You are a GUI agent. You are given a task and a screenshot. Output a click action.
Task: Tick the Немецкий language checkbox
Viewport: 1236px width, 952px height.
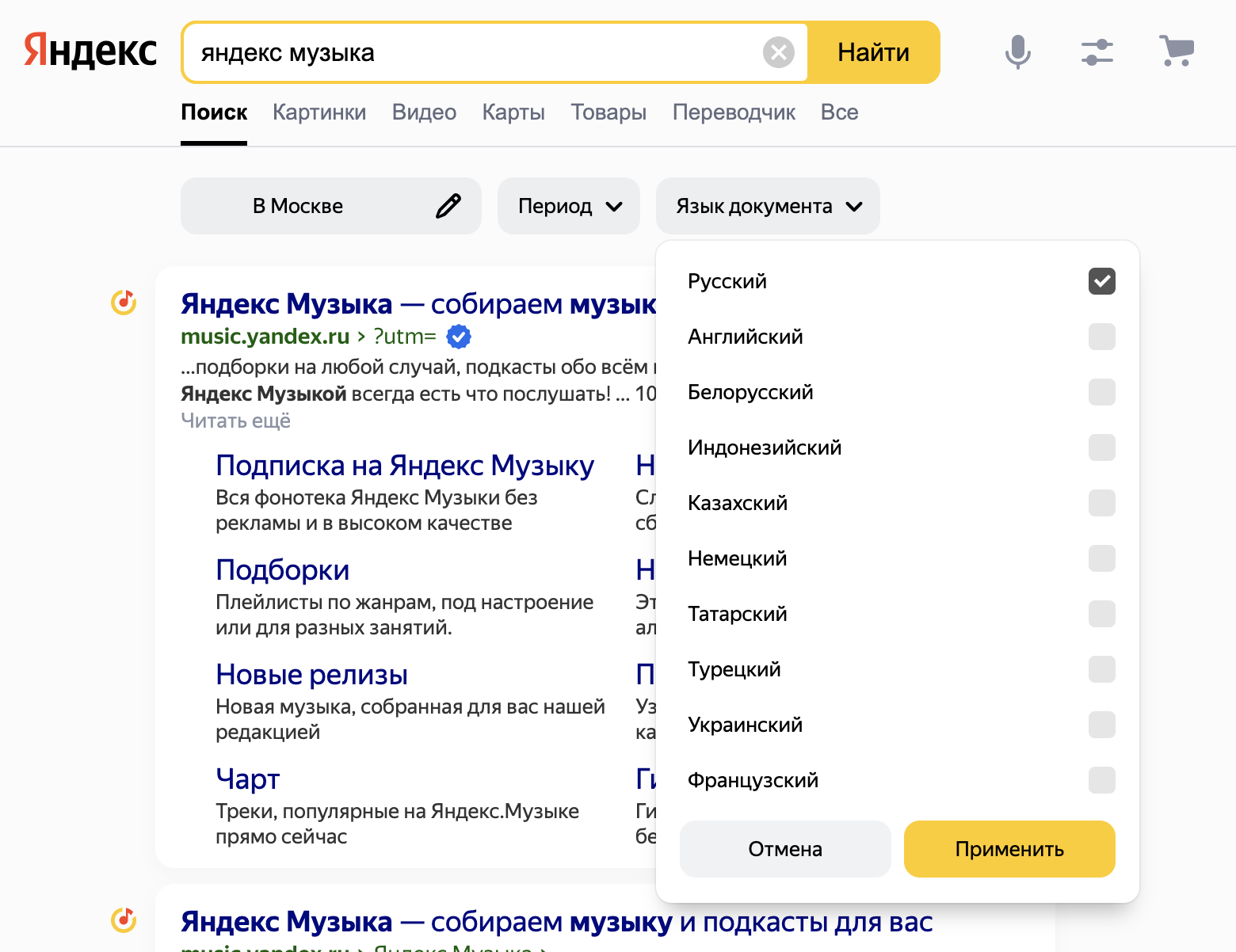tap(1101, 558)
